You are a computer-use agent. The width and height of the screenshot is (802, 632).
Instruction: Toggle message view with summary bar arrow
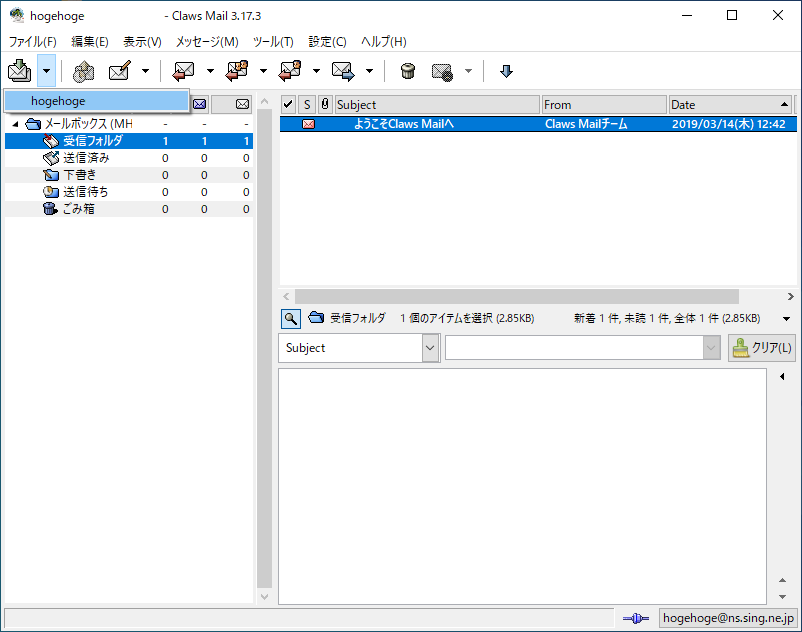(787, 319)
